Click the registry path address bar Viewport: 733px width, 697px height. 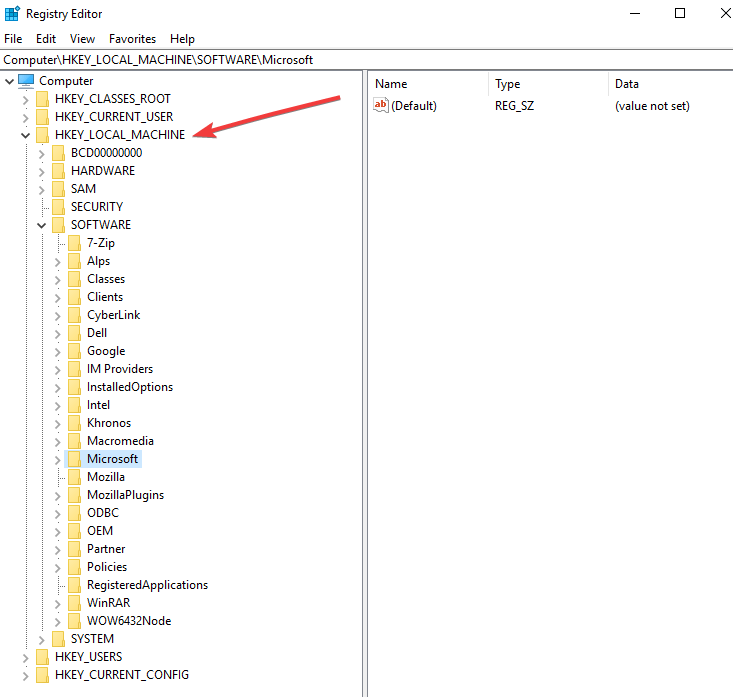pyautogui.click(x=366, y=60)
